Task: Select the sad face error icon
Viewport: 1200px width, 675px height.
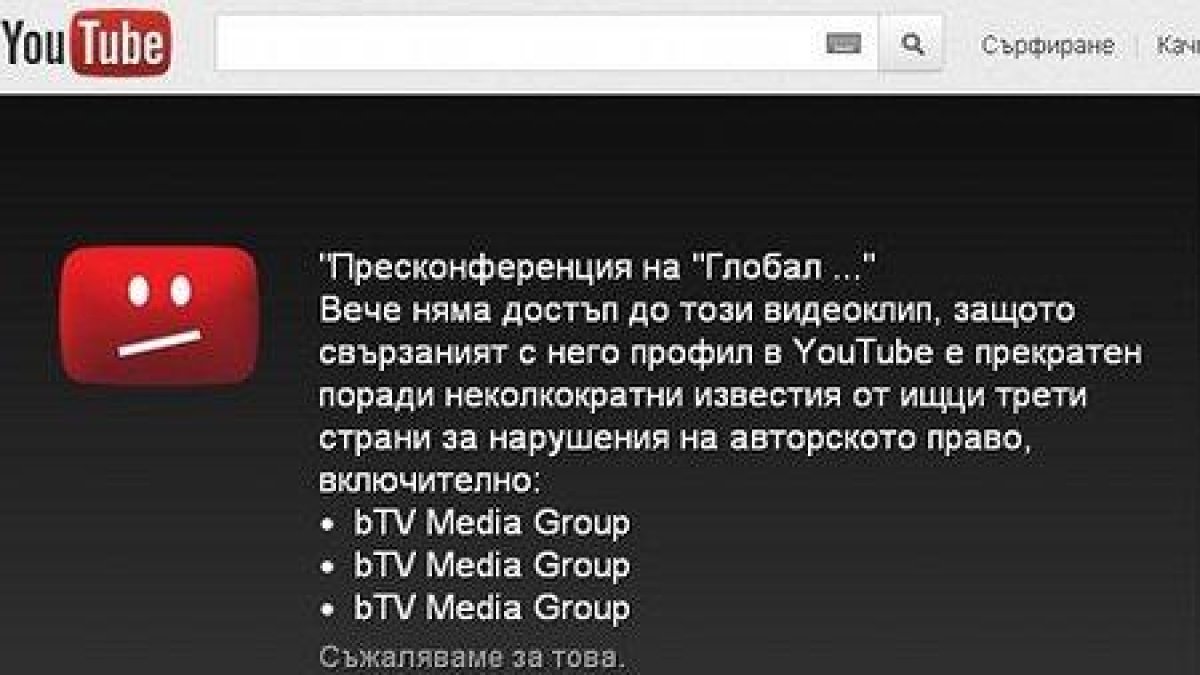Action: 159,315
